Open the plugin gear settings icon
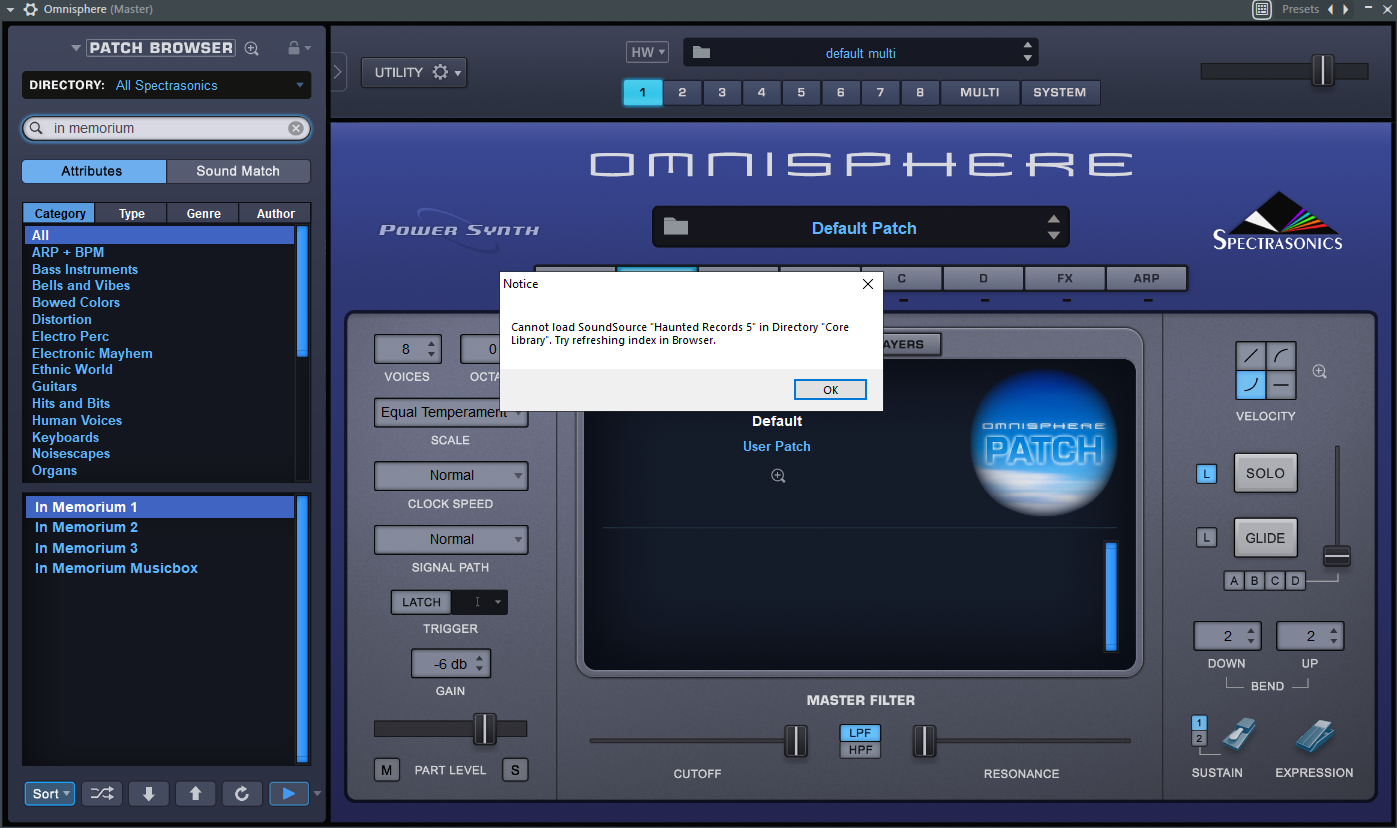This screenshot has width=1397, height=828. pyautogui.click(x=30, y=9)
